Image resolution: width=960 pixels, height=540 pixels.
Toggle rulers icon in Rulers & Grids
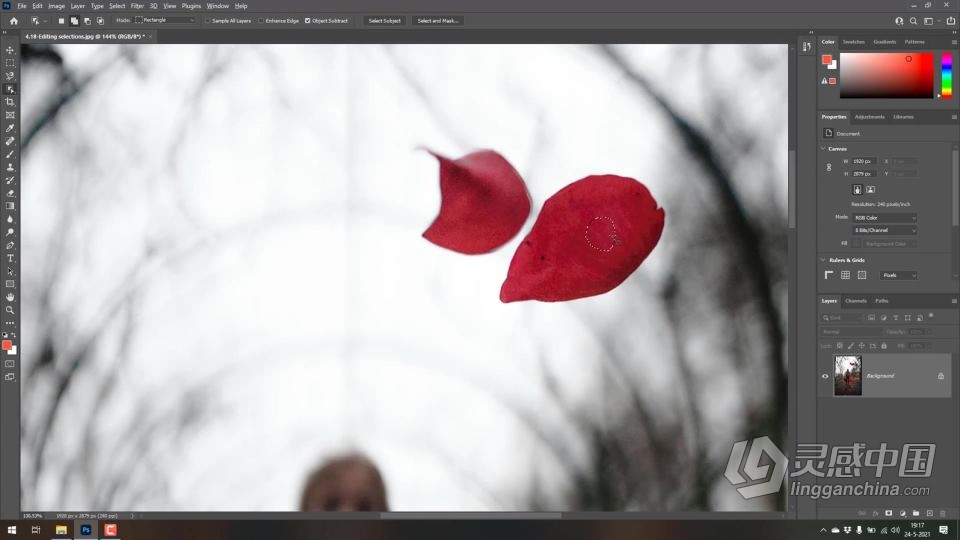829,276
